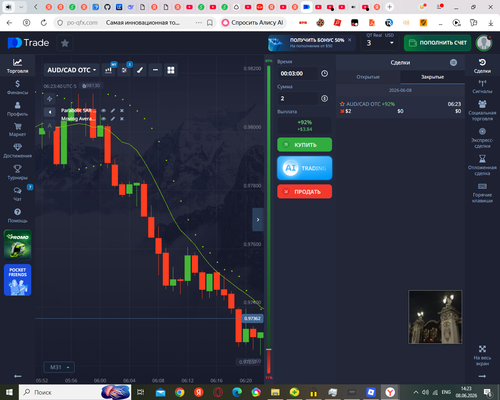Open the Чат section in sidebar
The height and width of the screenshot is (400, 500).
(x=17, y=194)
